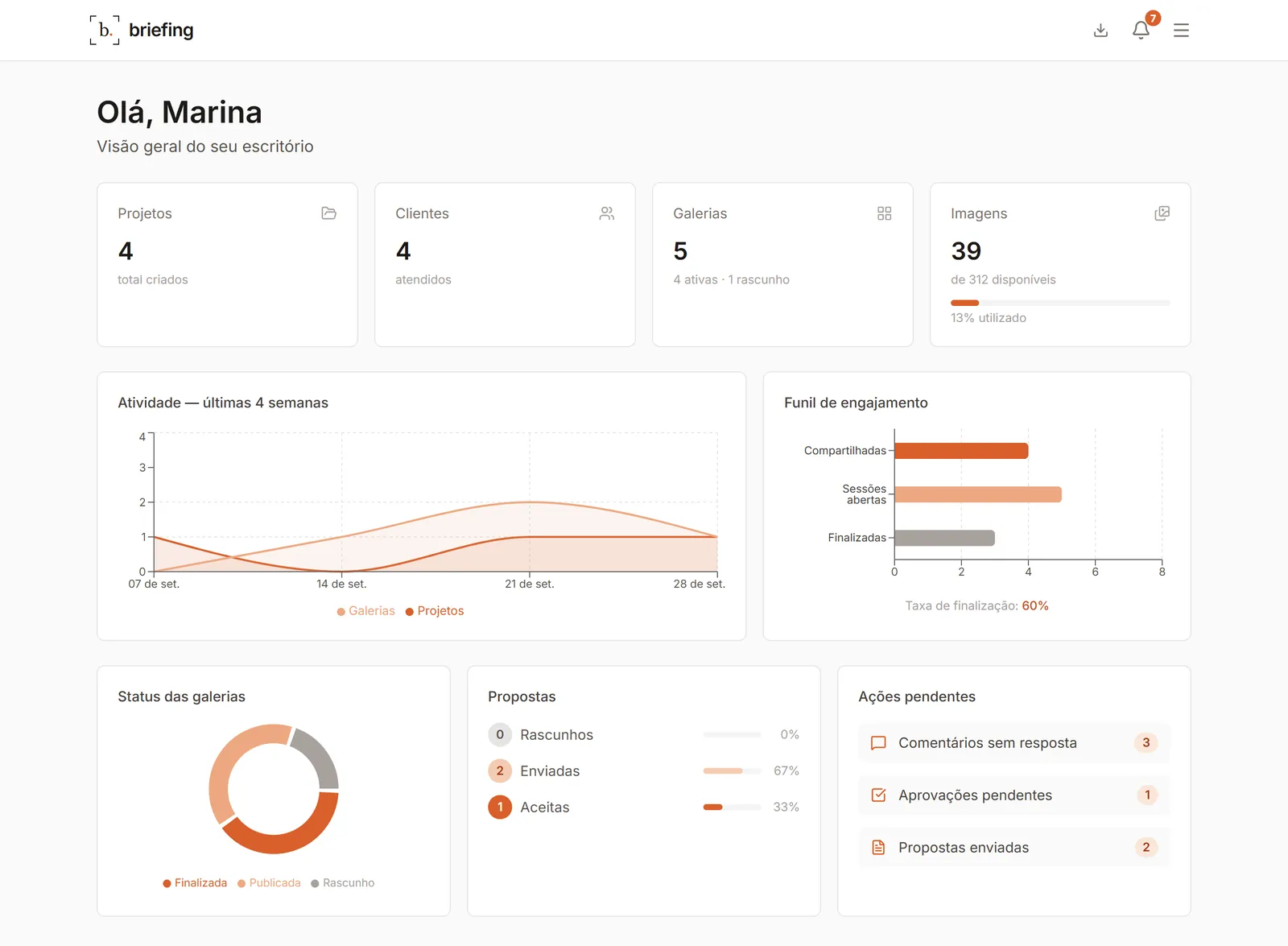Click 'Olá, Marina' heading
This screenshot has height=946, width=1288.
[180, 112]
